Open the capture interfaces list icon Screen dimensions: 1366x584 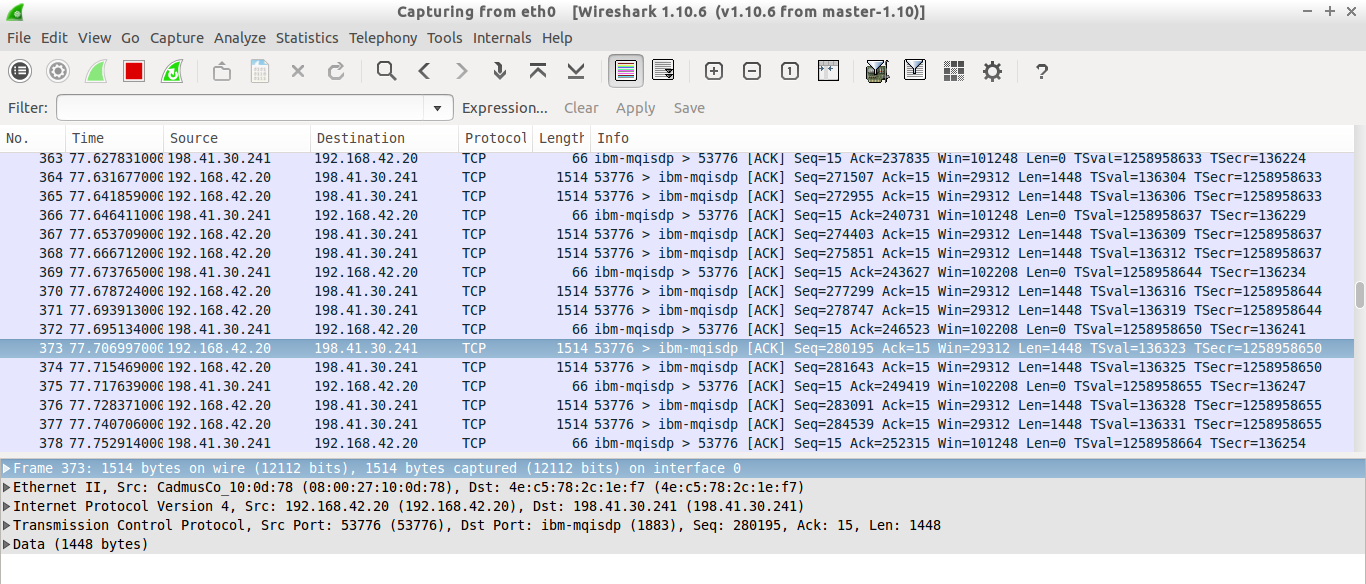click(20, 71)
